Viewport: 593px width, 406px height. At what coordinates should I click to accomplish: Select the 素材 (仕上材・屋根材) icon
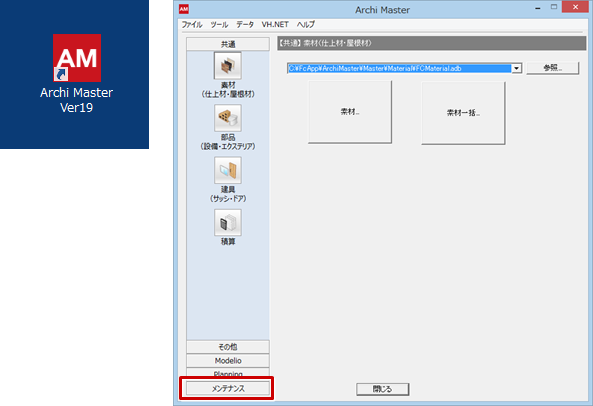228,65
